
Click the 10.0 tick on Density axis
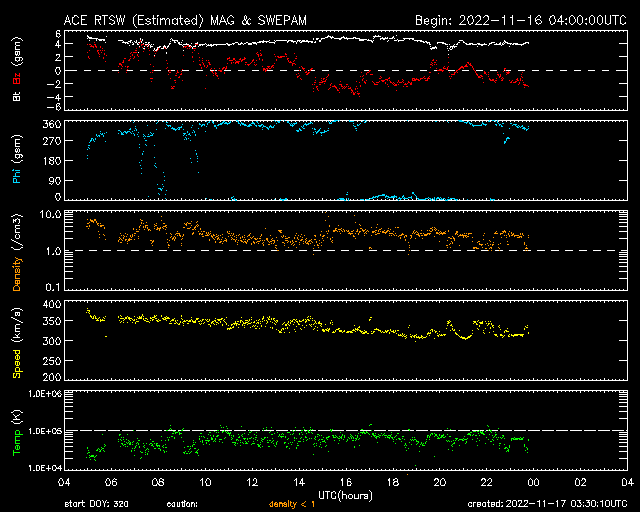point(51,215)
